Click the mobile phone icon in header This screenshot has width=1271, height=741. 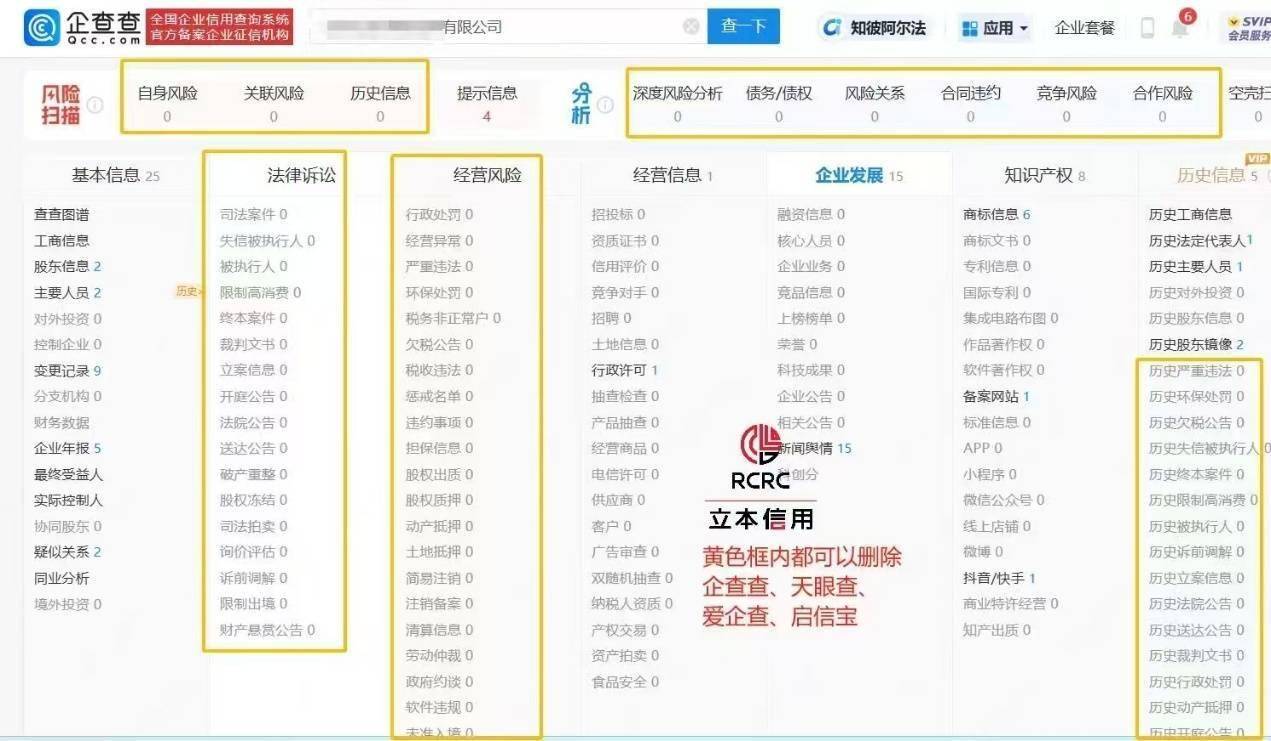tap(1147, 28)
